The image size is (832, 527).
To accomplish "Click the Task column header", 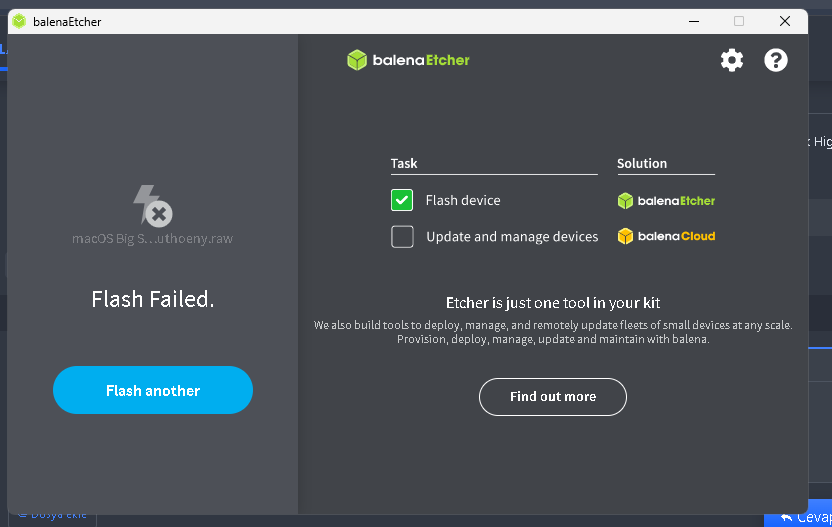I will [404, 163].
